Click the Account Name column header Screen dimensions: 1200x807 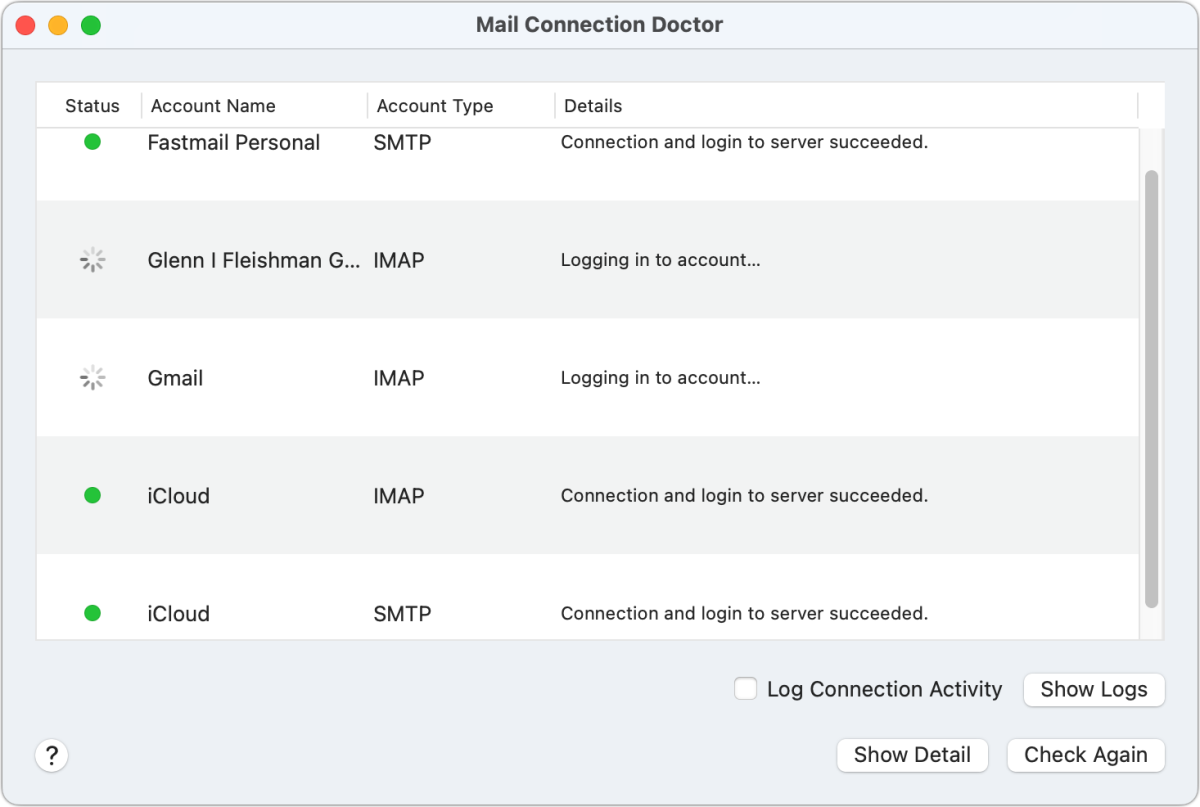213,105
